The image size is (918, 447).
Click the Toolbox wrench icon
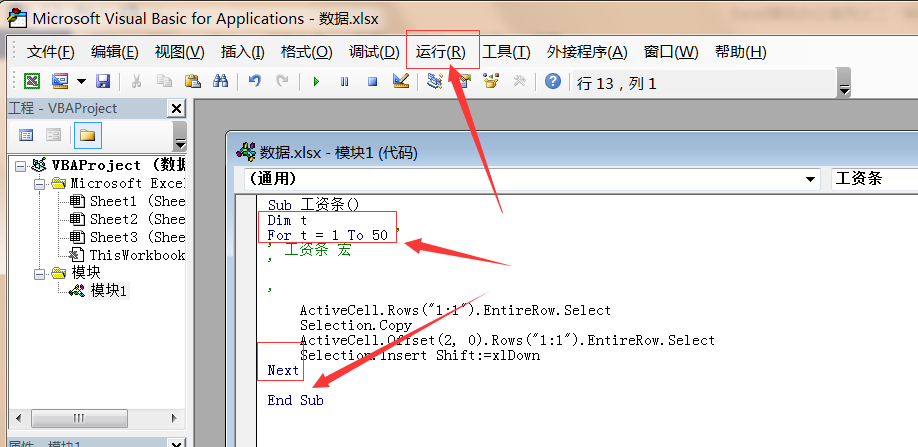point(519,81)
